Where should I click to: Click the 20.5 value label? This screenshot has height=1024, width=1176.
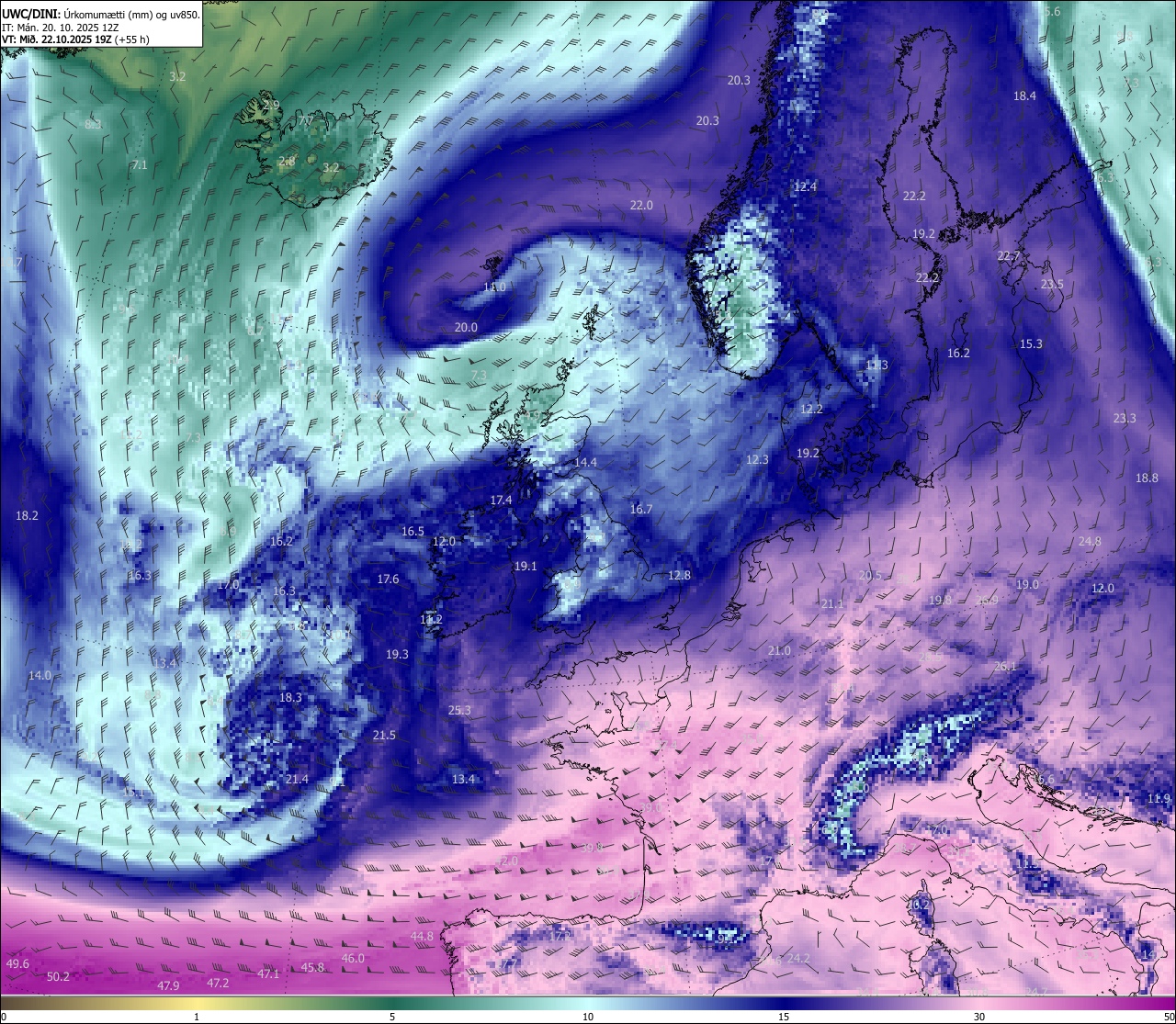click(x=870, y=576)
